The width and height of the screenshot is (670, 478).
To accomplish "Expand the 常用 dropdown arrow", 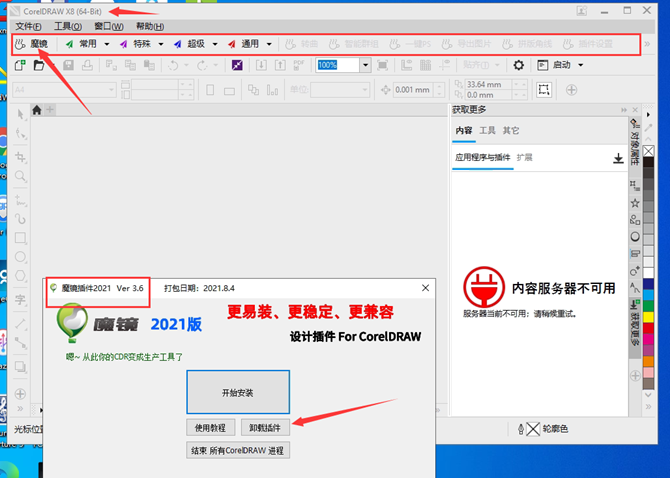I will point(107,44).
